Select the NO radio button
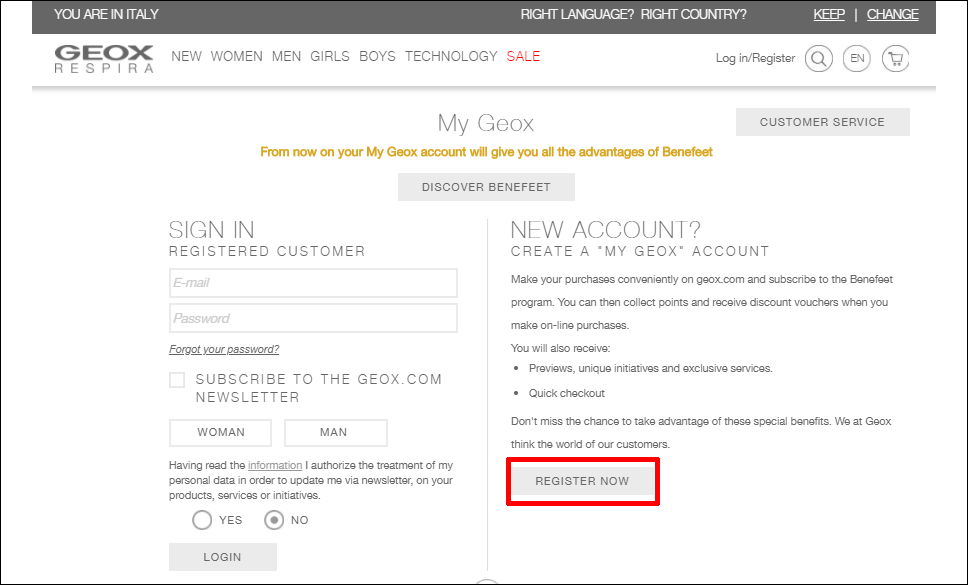The height and width of the screenshot is (585, 968). [x=274, y=520]
